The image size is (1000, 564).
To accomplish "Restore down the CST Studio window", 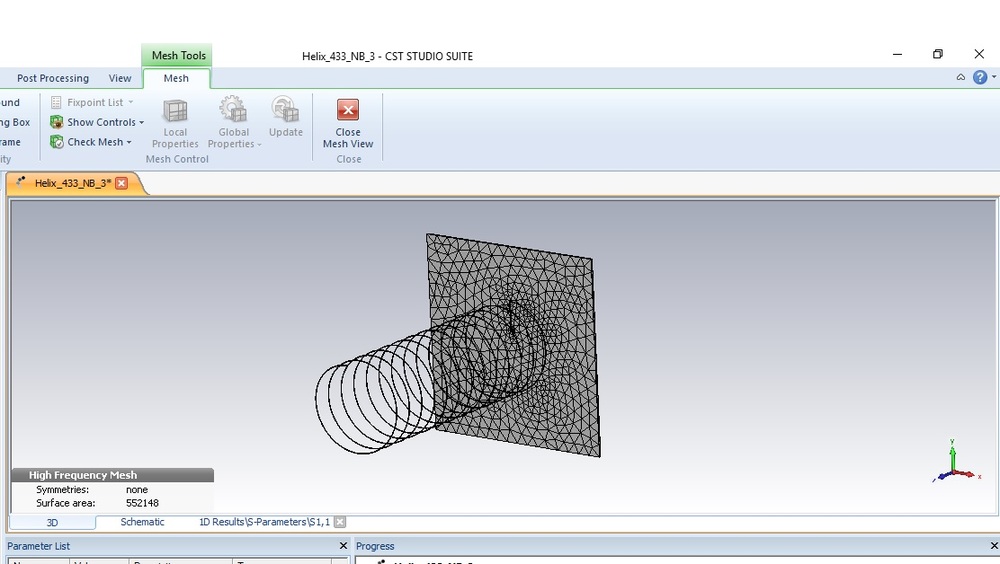I will [x=938, y=54].
